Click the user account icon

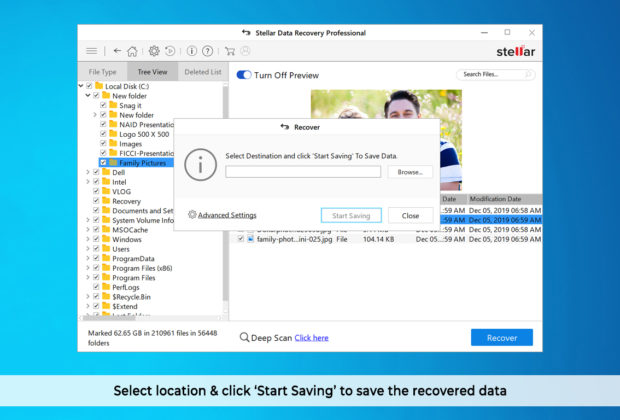(x=246, y=51)
